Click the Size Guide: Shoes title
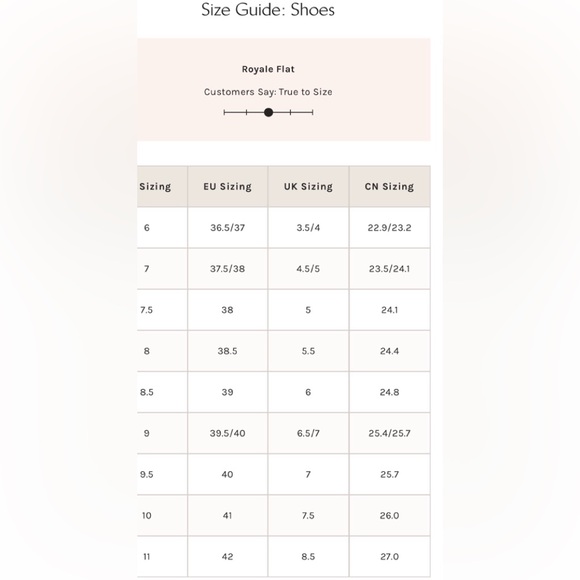The image size is (580, 580). pos(268,10)
